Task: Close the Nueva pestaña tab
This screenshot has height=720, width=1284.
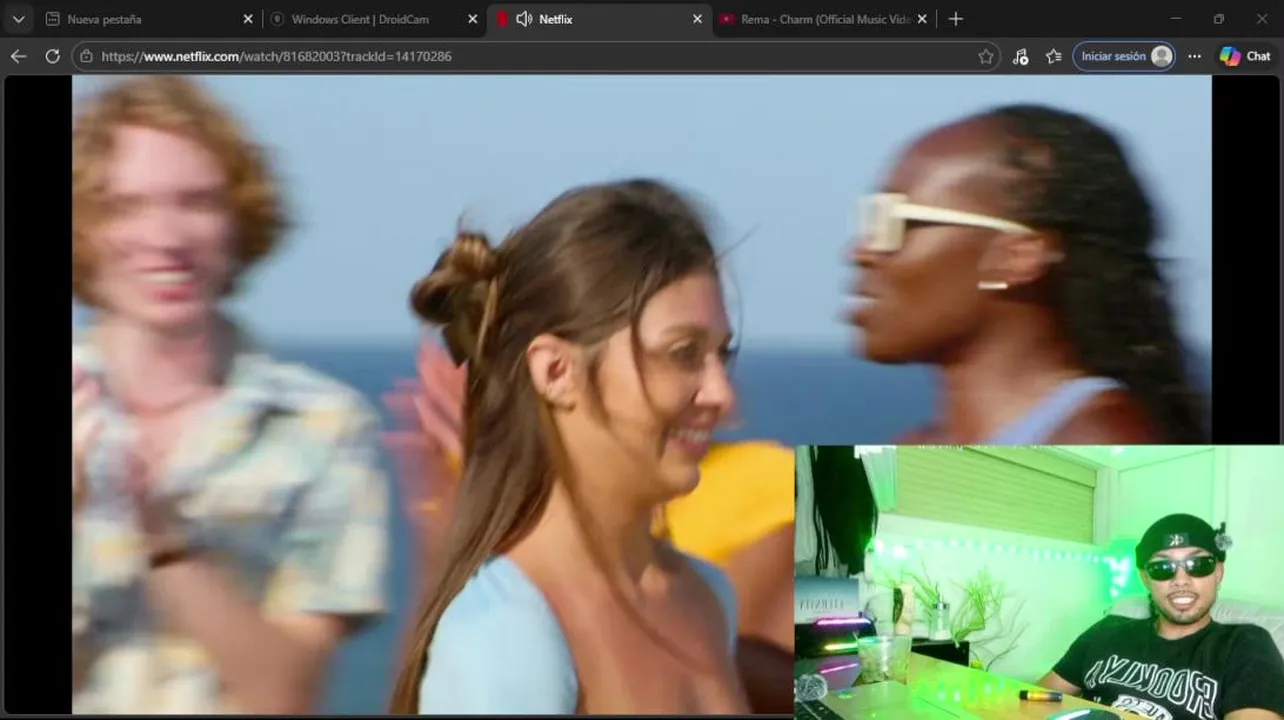Action: (248, 19)
